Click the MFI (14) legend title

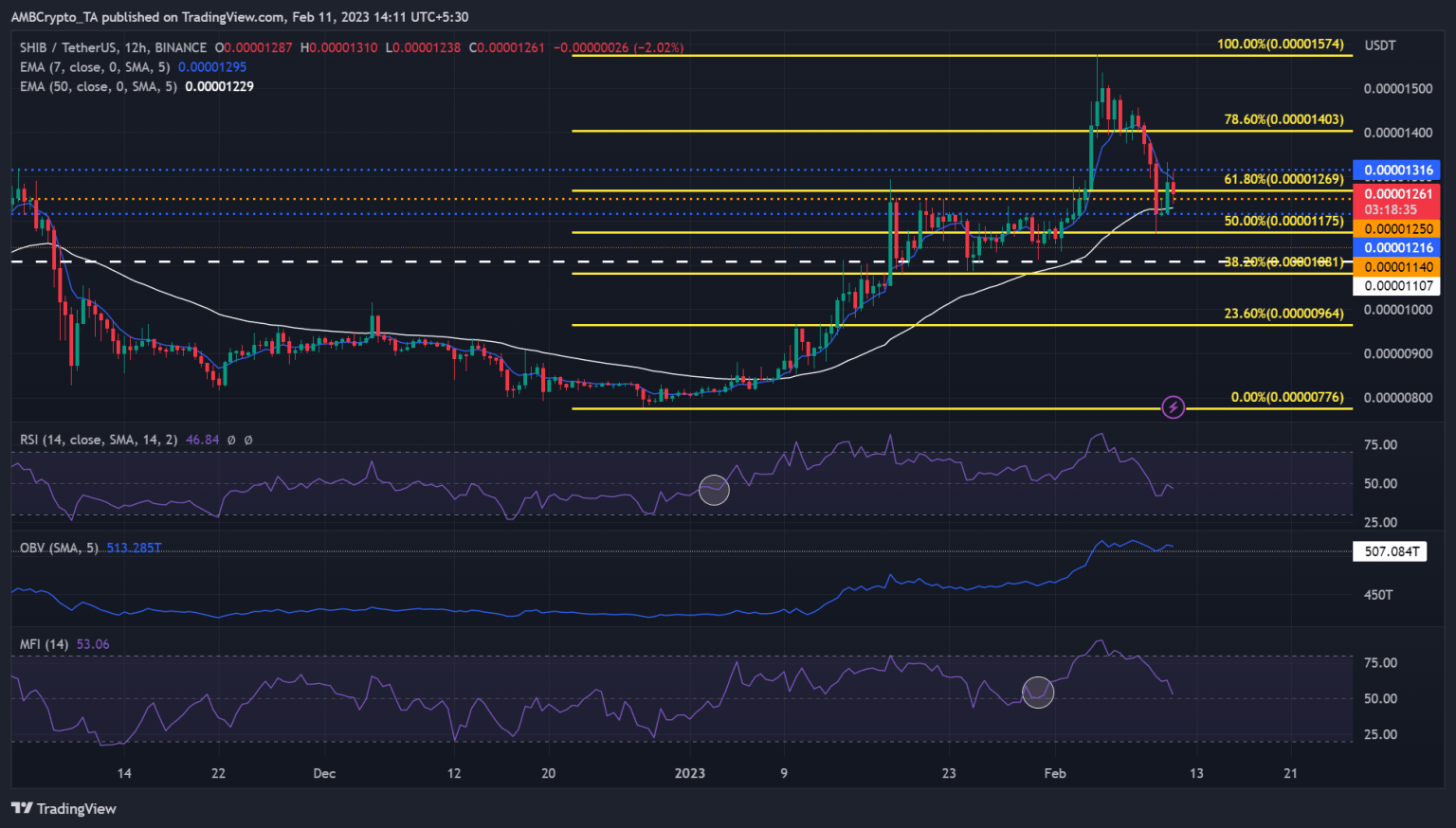point(45,644)
